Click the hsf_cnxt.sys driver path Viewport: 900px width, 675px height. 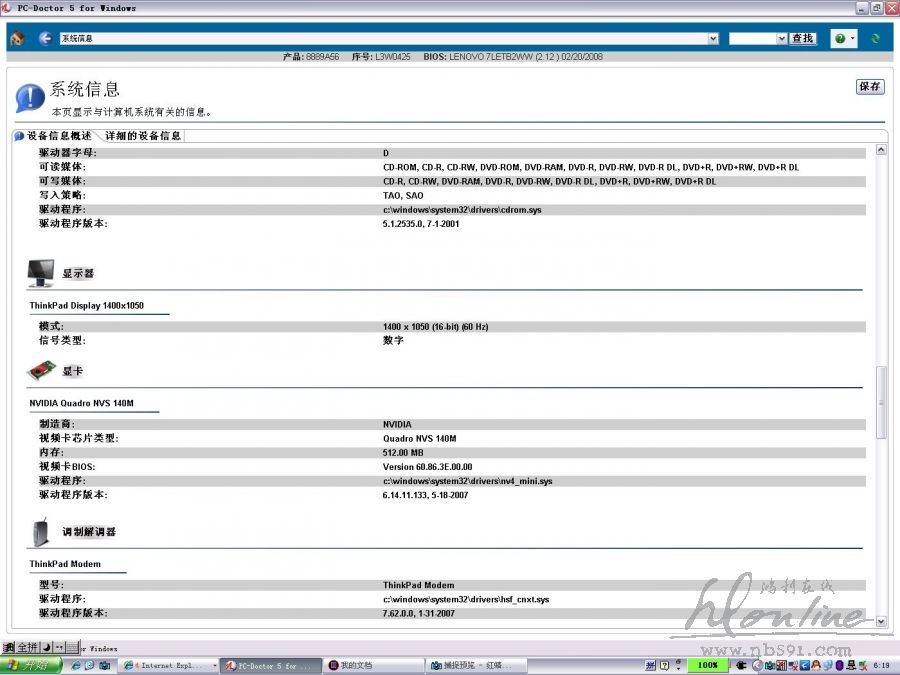coord(466,599)
